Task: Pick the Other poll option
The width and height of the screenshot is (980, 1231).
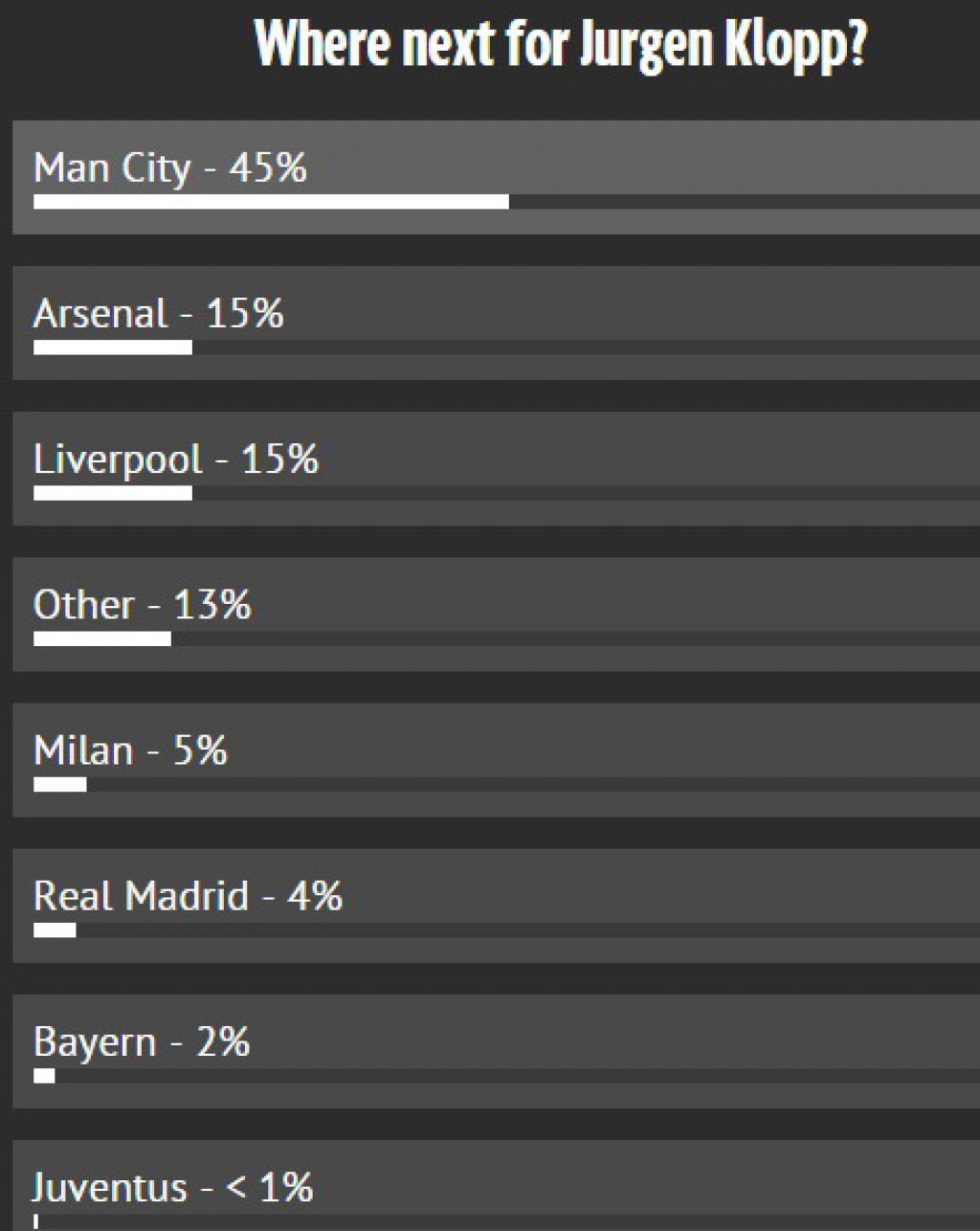Action: 496,615
